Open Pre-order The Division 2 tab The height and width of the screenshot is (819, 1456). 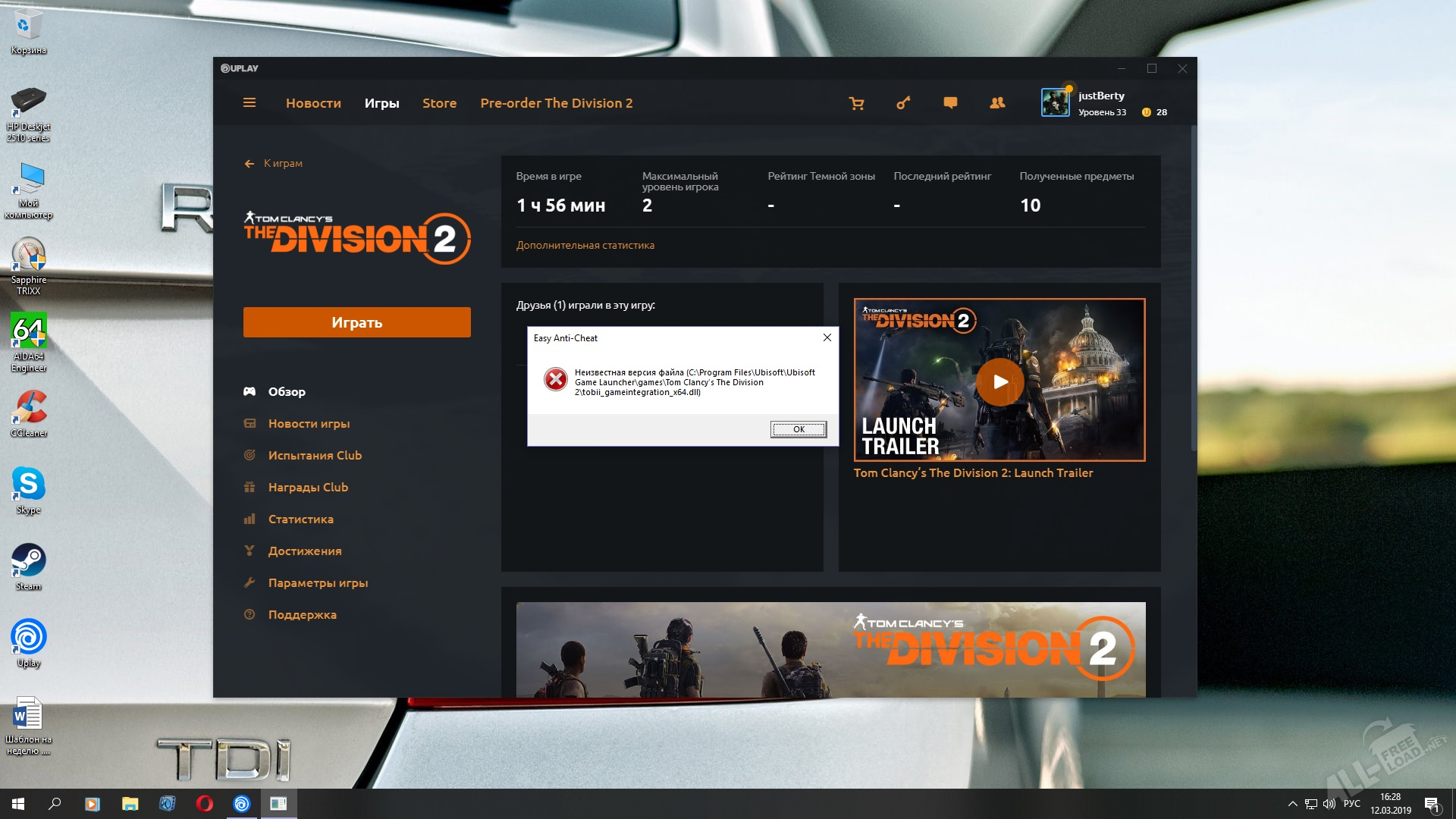click(x=556, y=103)
